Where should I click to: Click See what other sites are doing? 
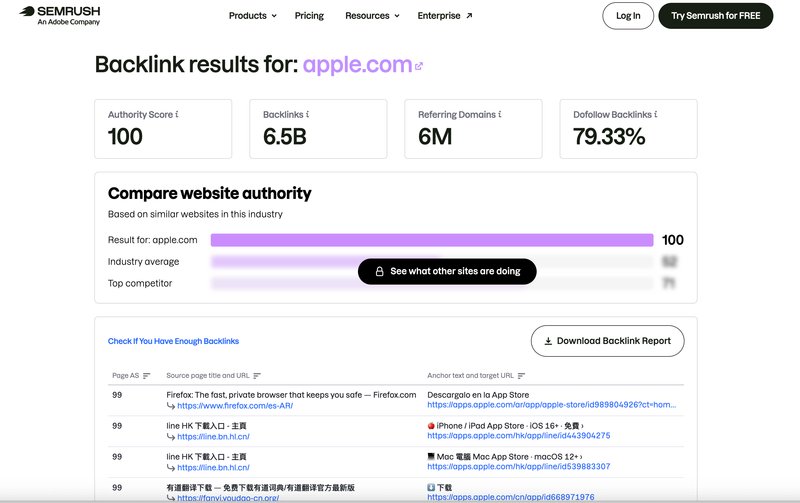[x=447, y=271]
